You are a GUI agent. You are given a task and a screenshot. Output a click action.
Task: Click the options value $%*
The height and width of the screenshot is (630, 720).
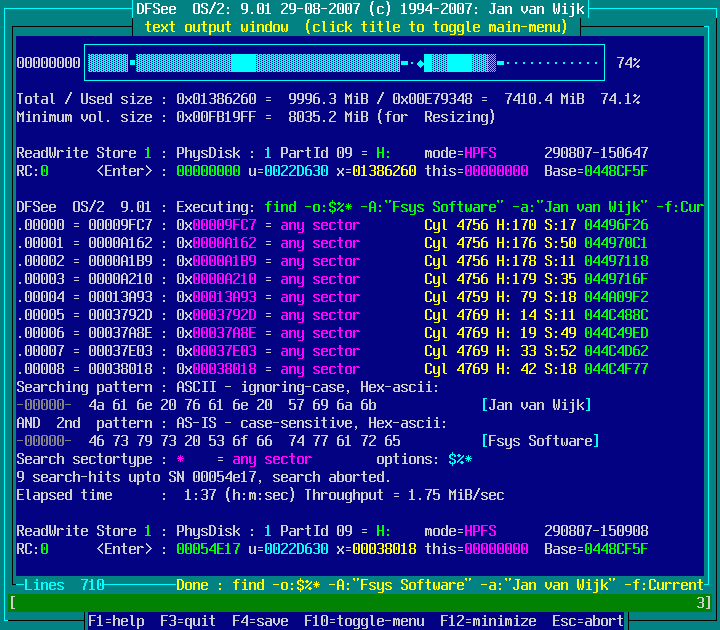460,459
